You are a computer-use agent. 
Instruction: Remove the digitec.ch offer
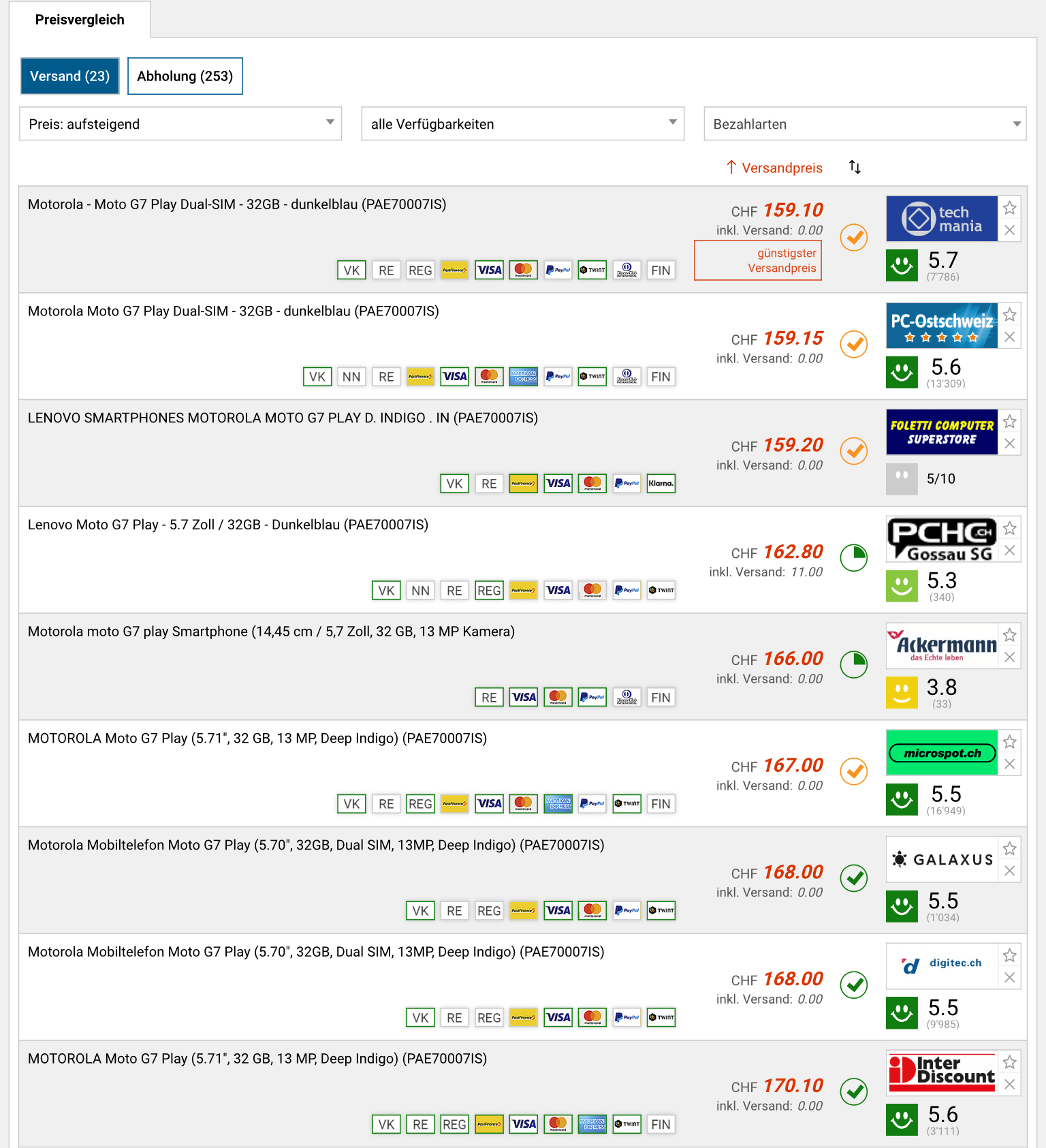pyautogui.click(x=1010, y=978)
